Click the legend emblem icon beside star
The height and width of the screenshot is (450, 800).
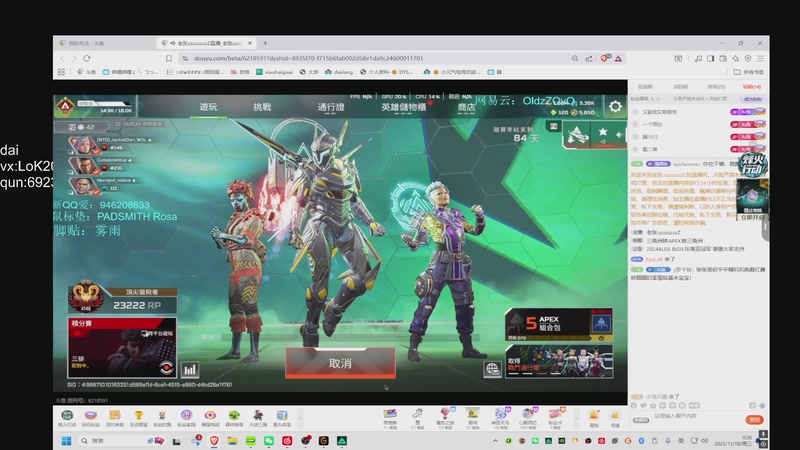578,135
